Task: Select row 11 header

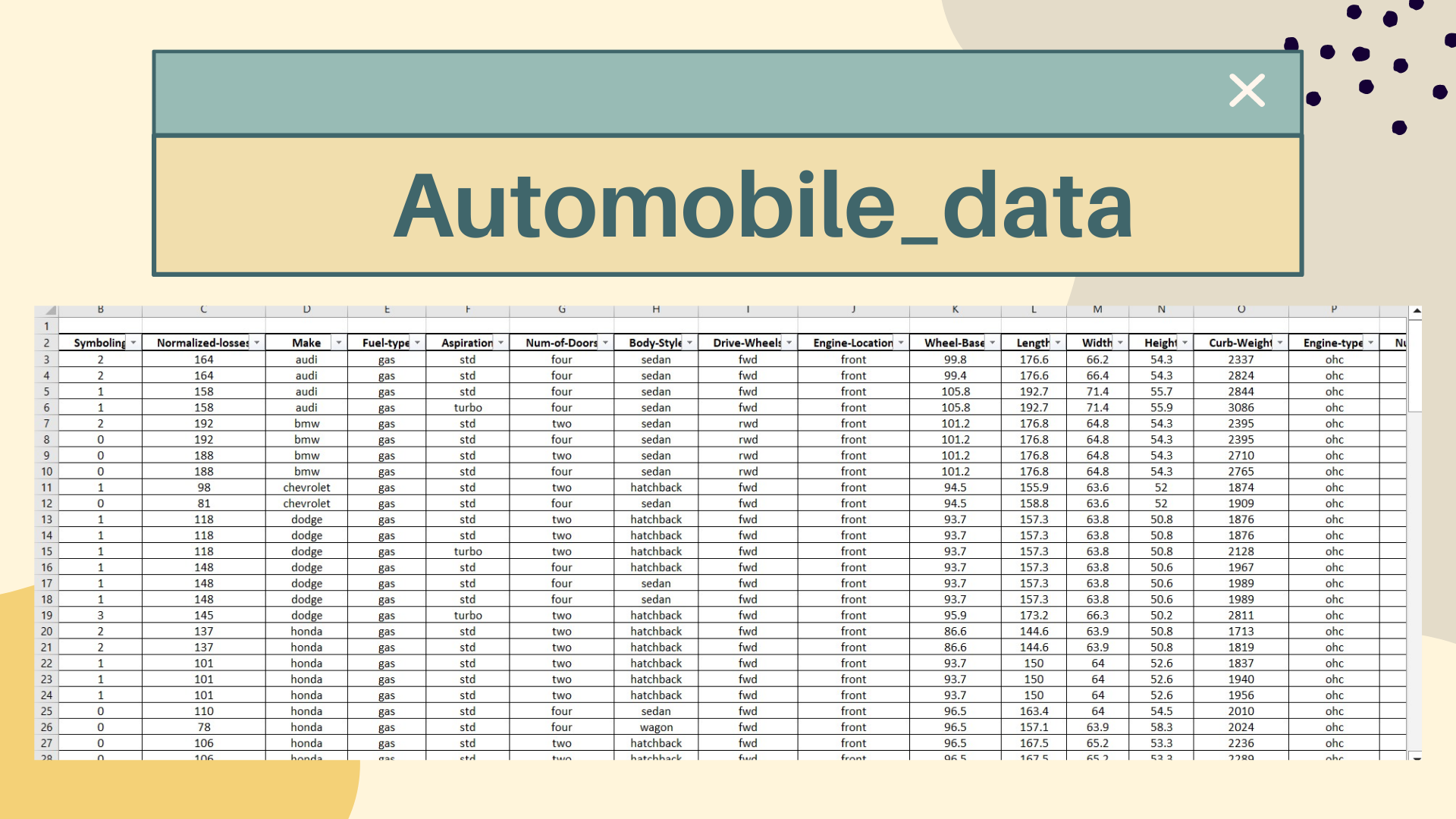Action: 47,488
